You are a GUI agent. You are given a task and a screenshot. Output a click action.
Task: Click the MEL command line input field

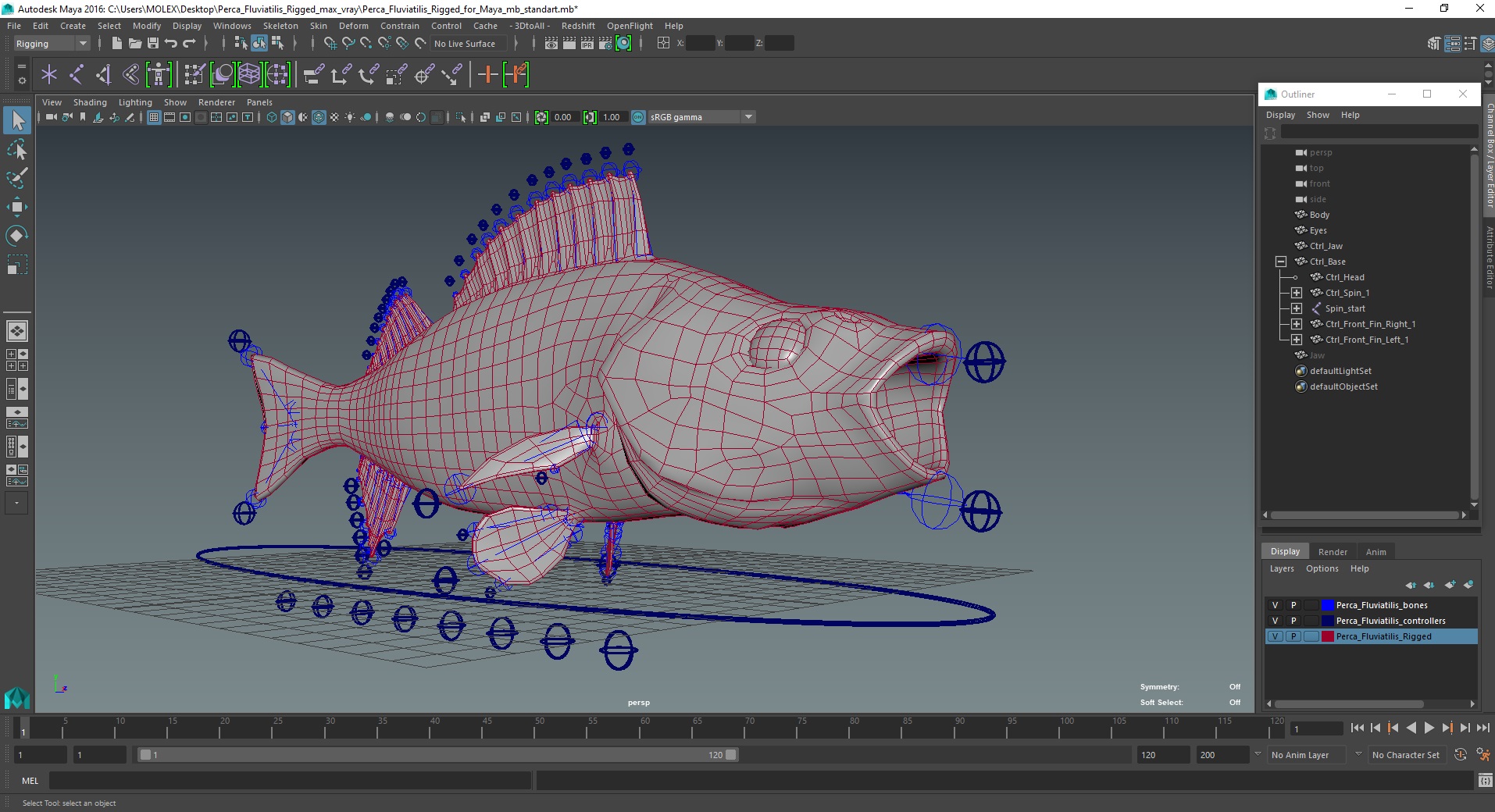point(291,780)
